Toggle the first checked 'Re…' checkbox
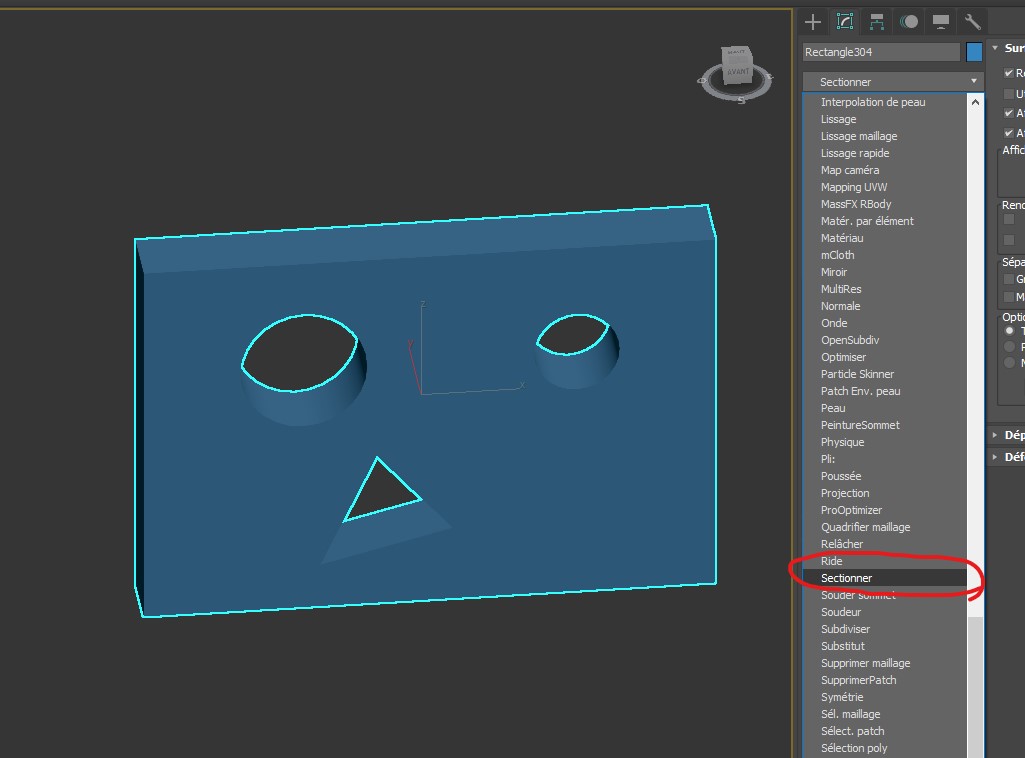The width and height of the screenshot is (1025, 758). (1009, 73)
